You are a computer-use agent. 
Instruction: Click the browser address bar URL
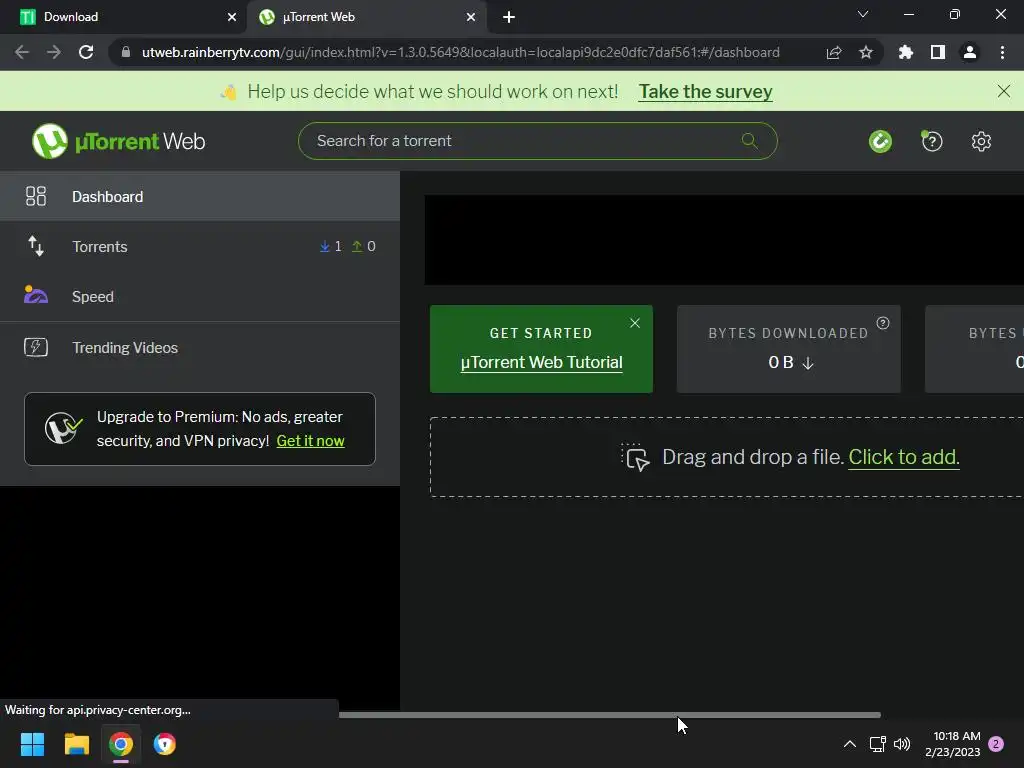pyautogui.click(x=460, y=52)
